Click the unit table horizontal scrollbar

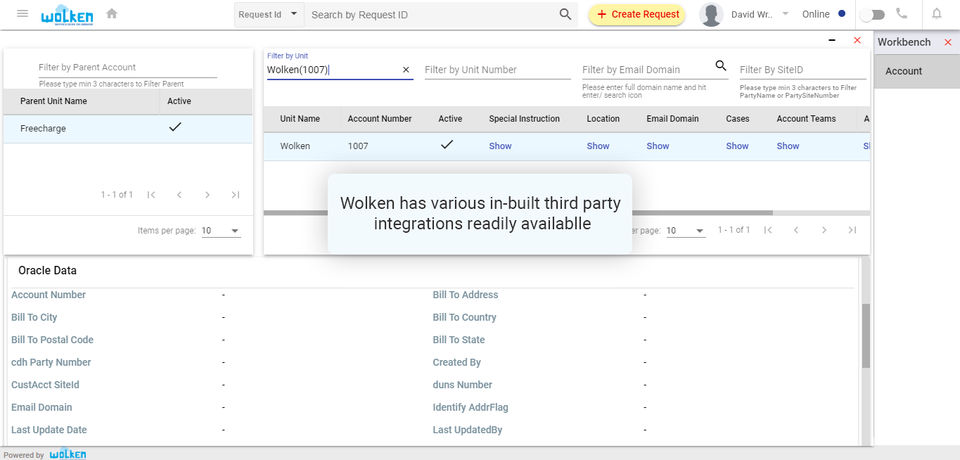point(518,213)
